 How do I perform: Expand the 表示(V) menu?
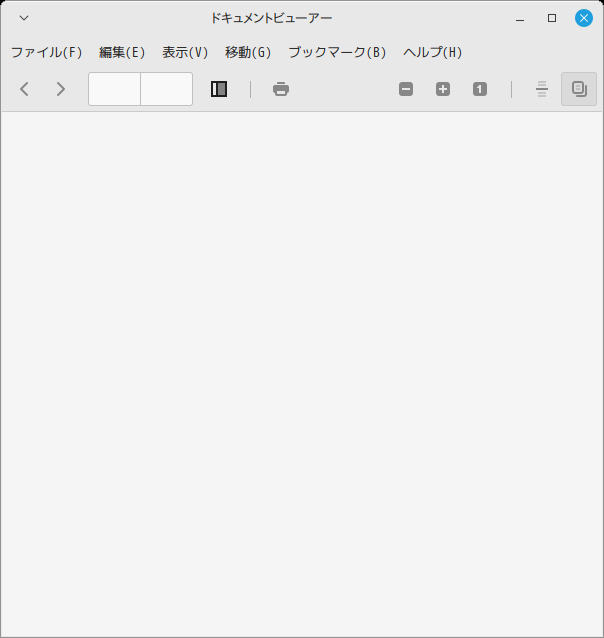click(x=185, y=52)
